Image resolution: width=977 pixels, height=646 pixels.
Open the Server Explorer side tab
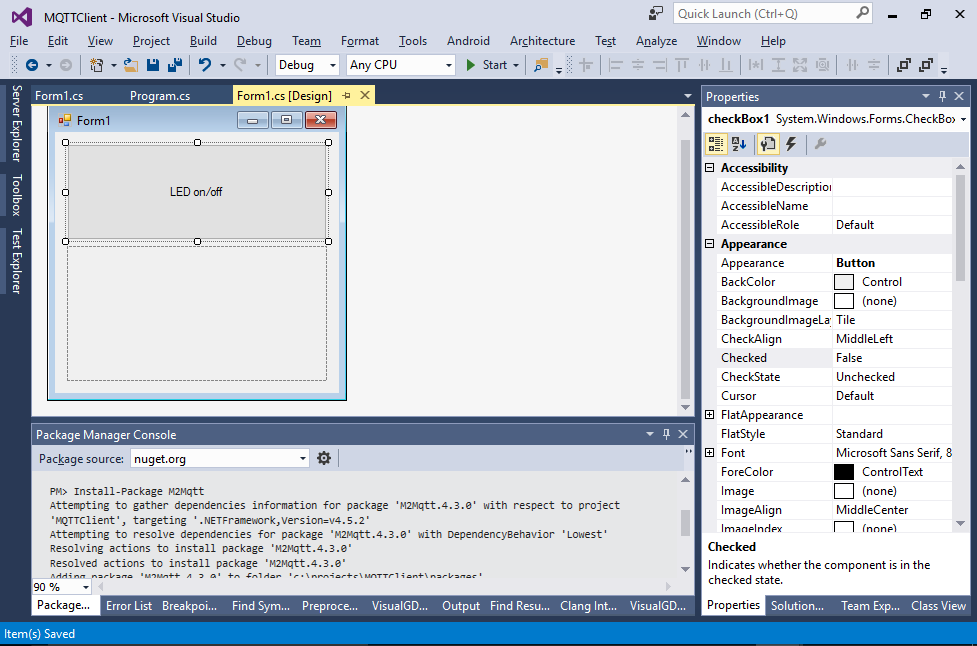[17, 123]
